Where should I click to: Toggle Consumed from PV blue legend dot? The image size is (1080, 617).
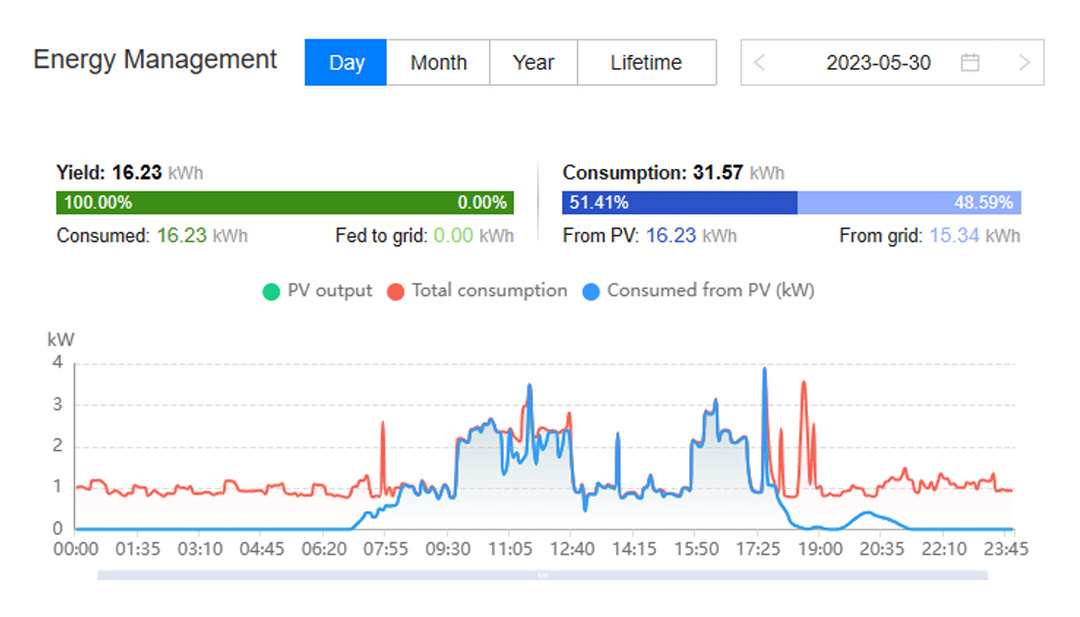tap(591, 292)
